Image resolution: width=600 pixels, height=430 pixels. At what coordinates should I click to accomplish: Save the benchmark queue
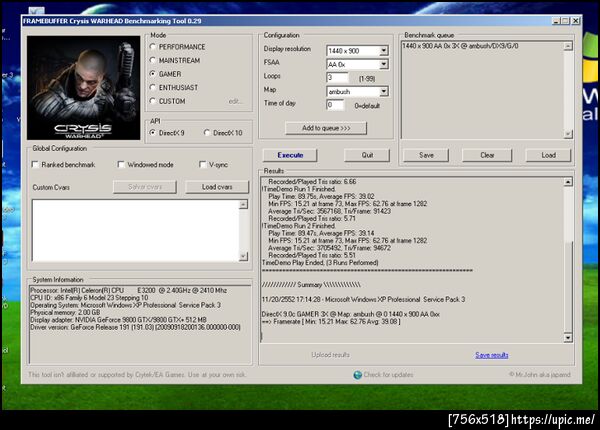tap(426, 155)
